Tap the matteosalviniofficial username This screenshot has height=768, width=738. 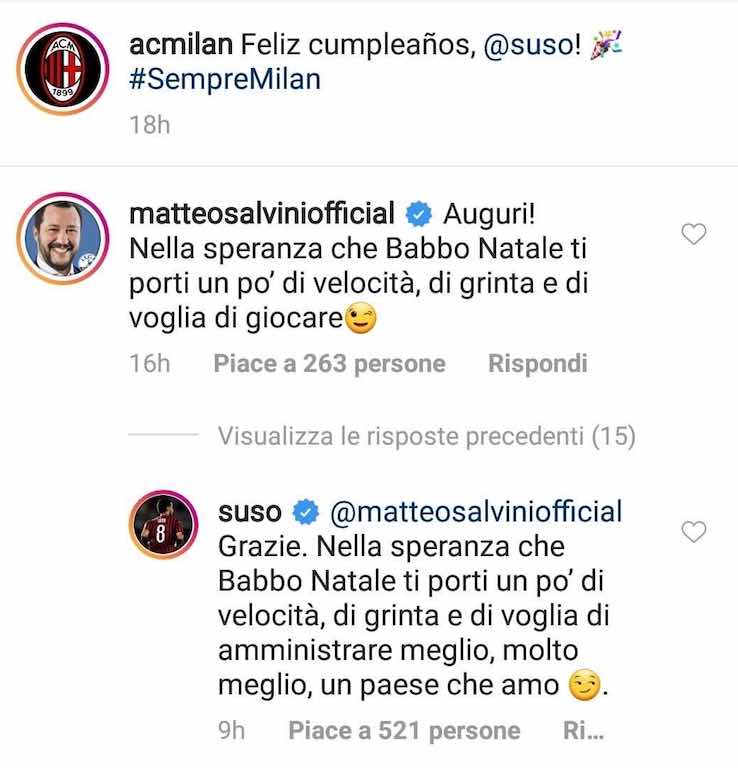(263, 212)
